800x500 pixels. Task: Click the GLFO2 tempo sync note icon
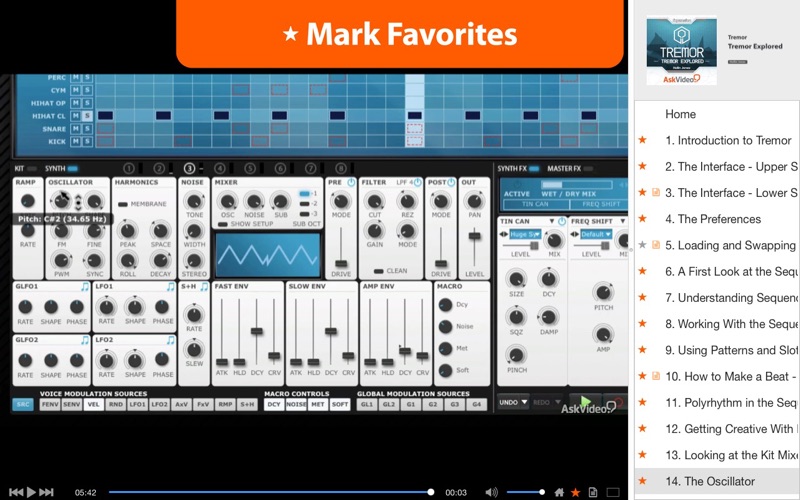pos(85,340)
